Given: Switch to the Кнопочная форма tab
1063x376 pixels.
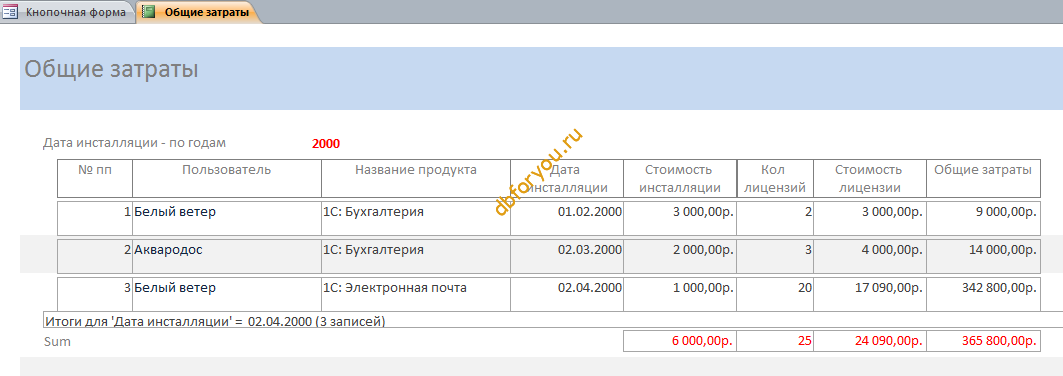Looking at the screenshot, I should tap(68, 12).
